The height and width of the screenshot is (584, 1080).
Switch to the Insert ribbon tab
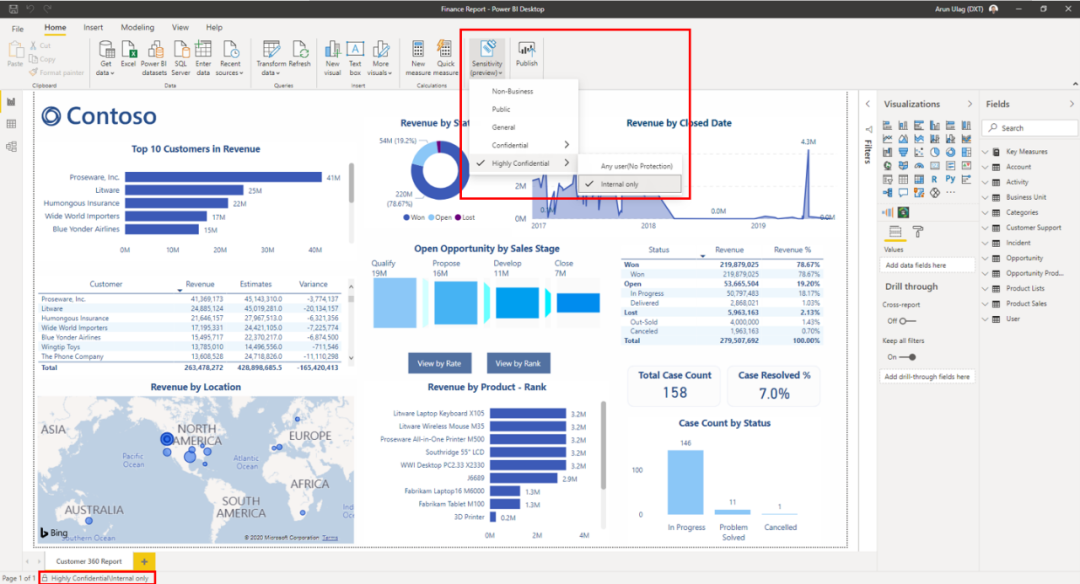[93, 28]
